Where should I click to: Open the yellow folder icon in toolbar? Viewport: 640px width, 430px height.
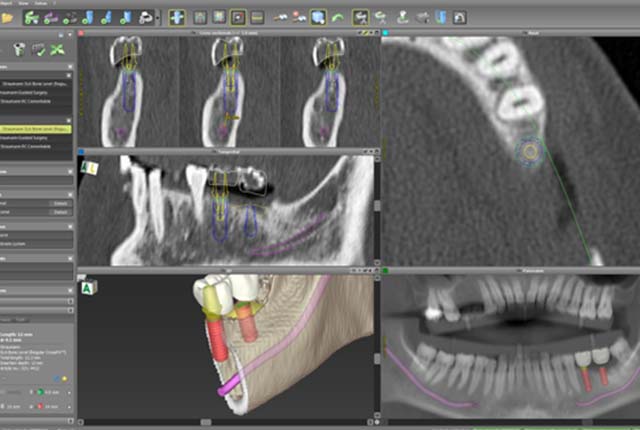click(7, 18)
